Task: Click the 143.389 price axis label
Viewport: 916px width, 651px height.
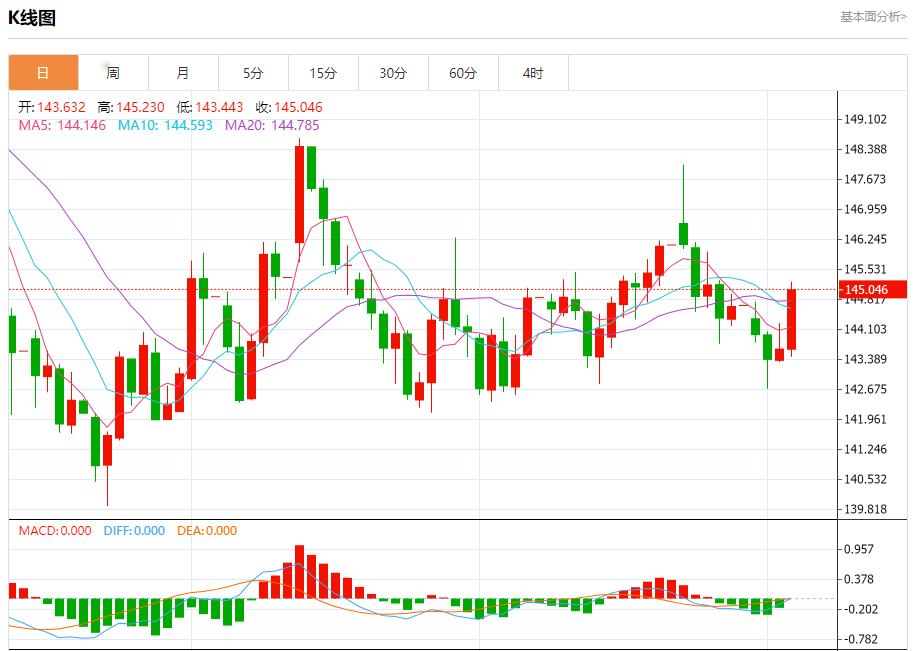Action: 865,359
